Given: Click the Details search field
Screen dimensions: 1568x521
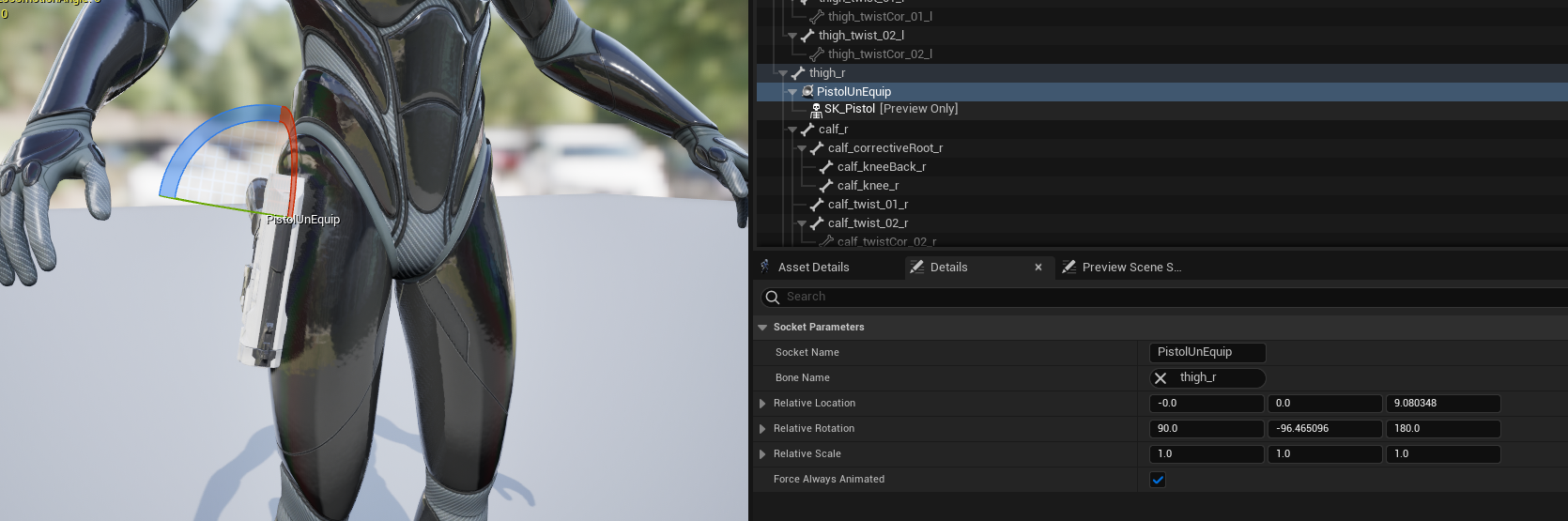Looking at the screenshot, I should pyautogui.click(x=1164, y=297).
